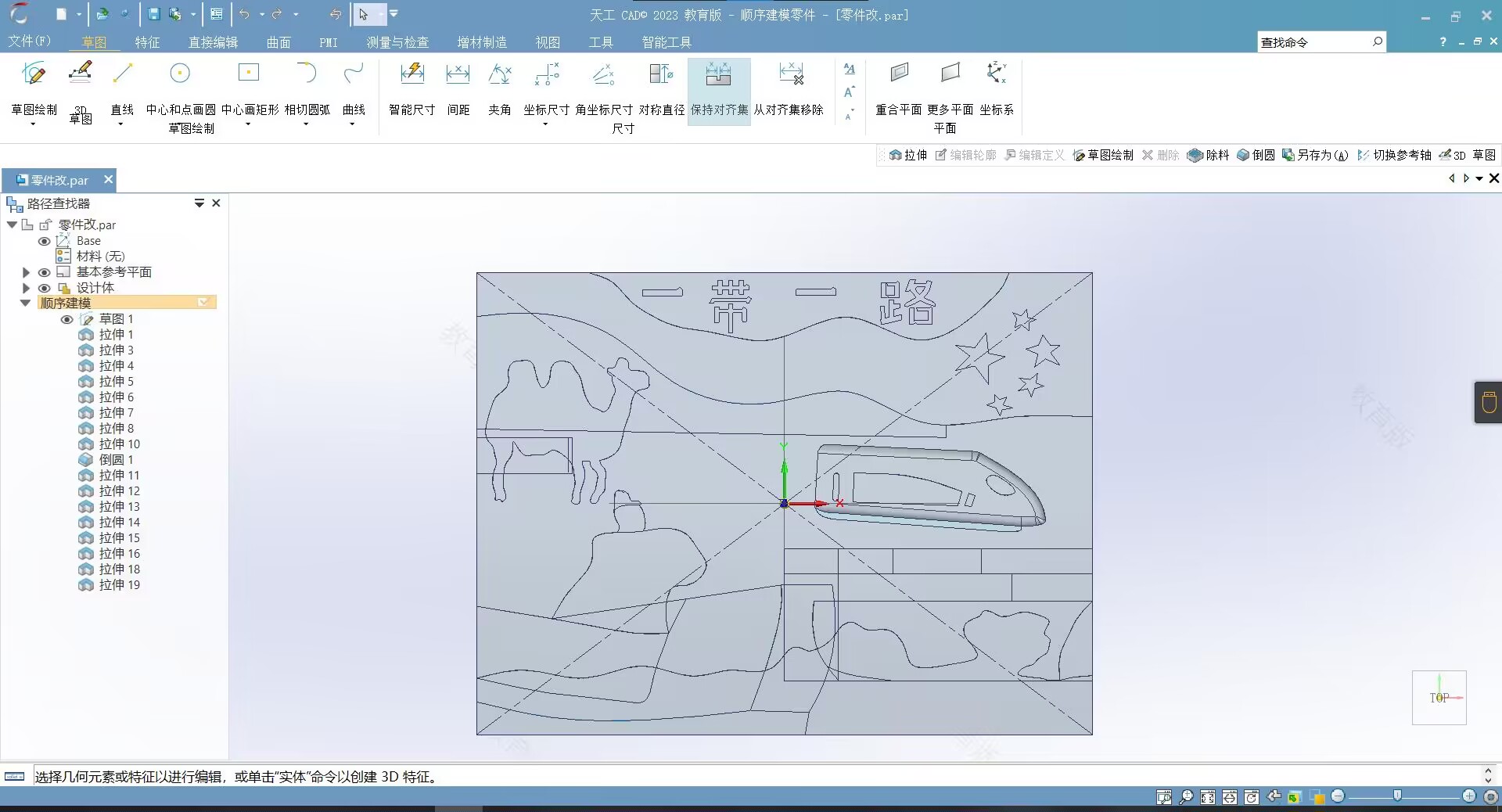Viewport: 1502px width, 812px height.
Task: Select 倒圆 1 in the feature tree
Action: pyautogui.click(x=106, y=459)
